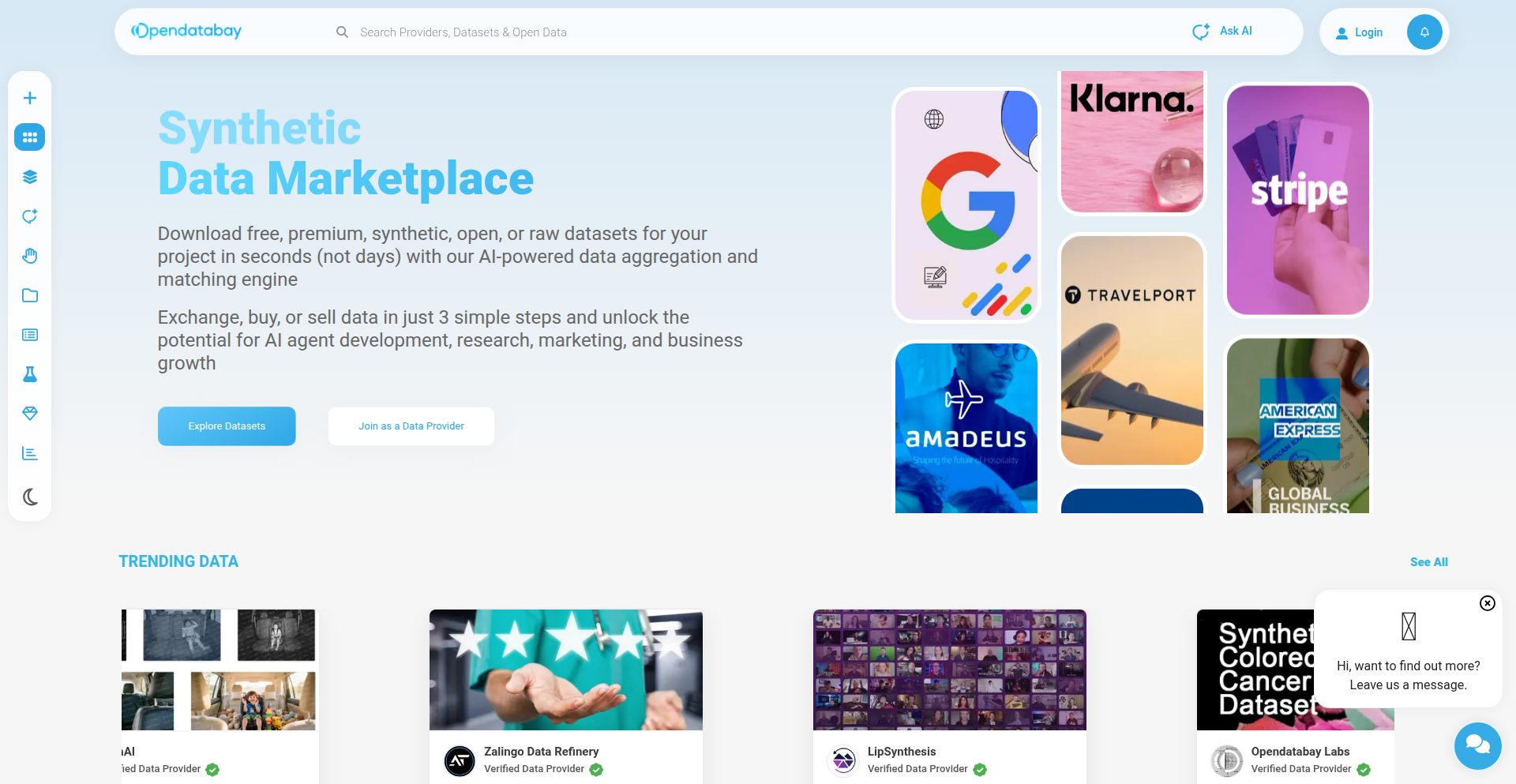Viewport: 1516px width, 784px height.
Task: Close the chat message popup
Action: coord(1488,603)
